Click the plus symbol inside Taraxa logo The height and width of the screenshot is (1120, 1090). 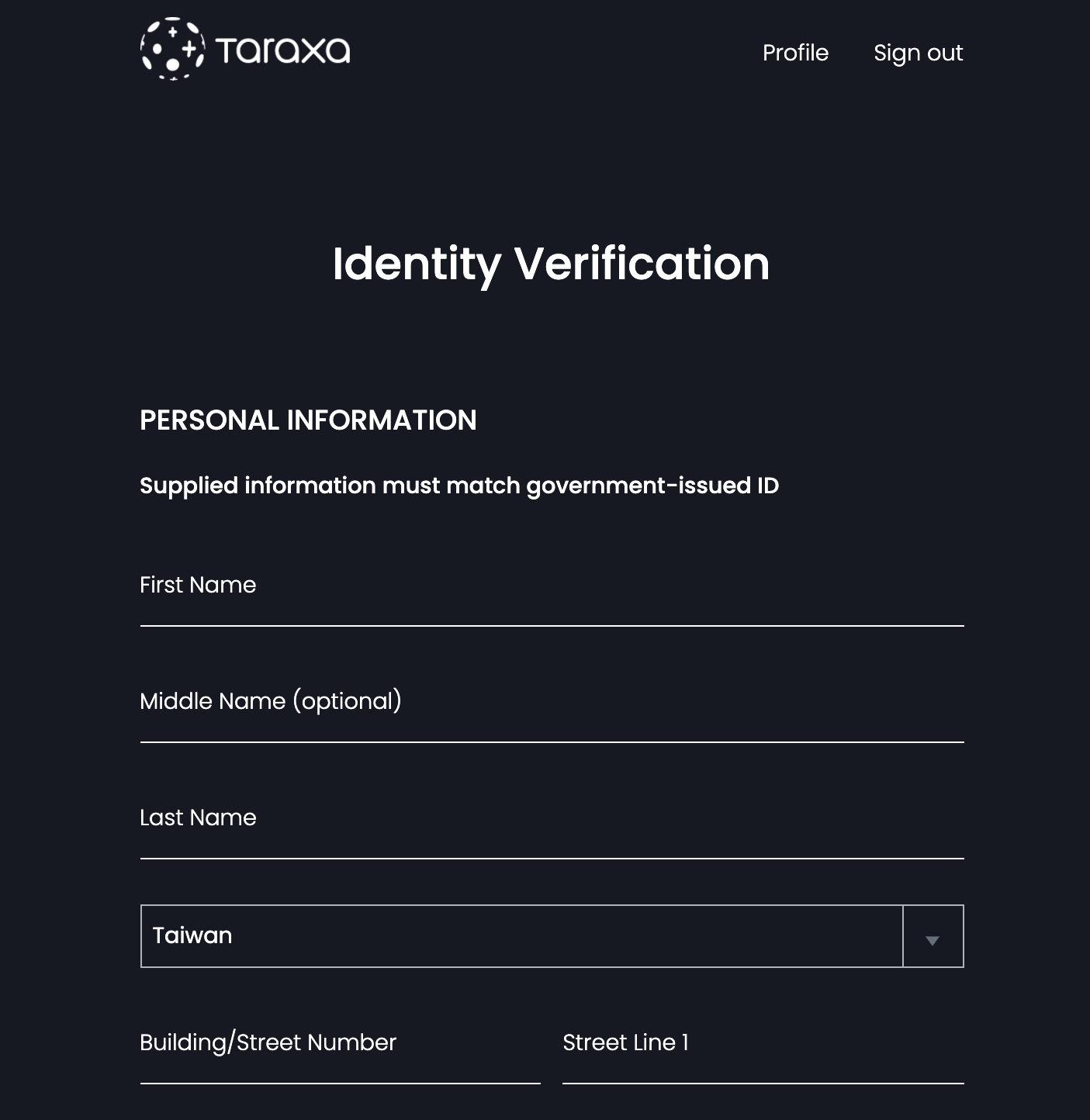point(189,48)
